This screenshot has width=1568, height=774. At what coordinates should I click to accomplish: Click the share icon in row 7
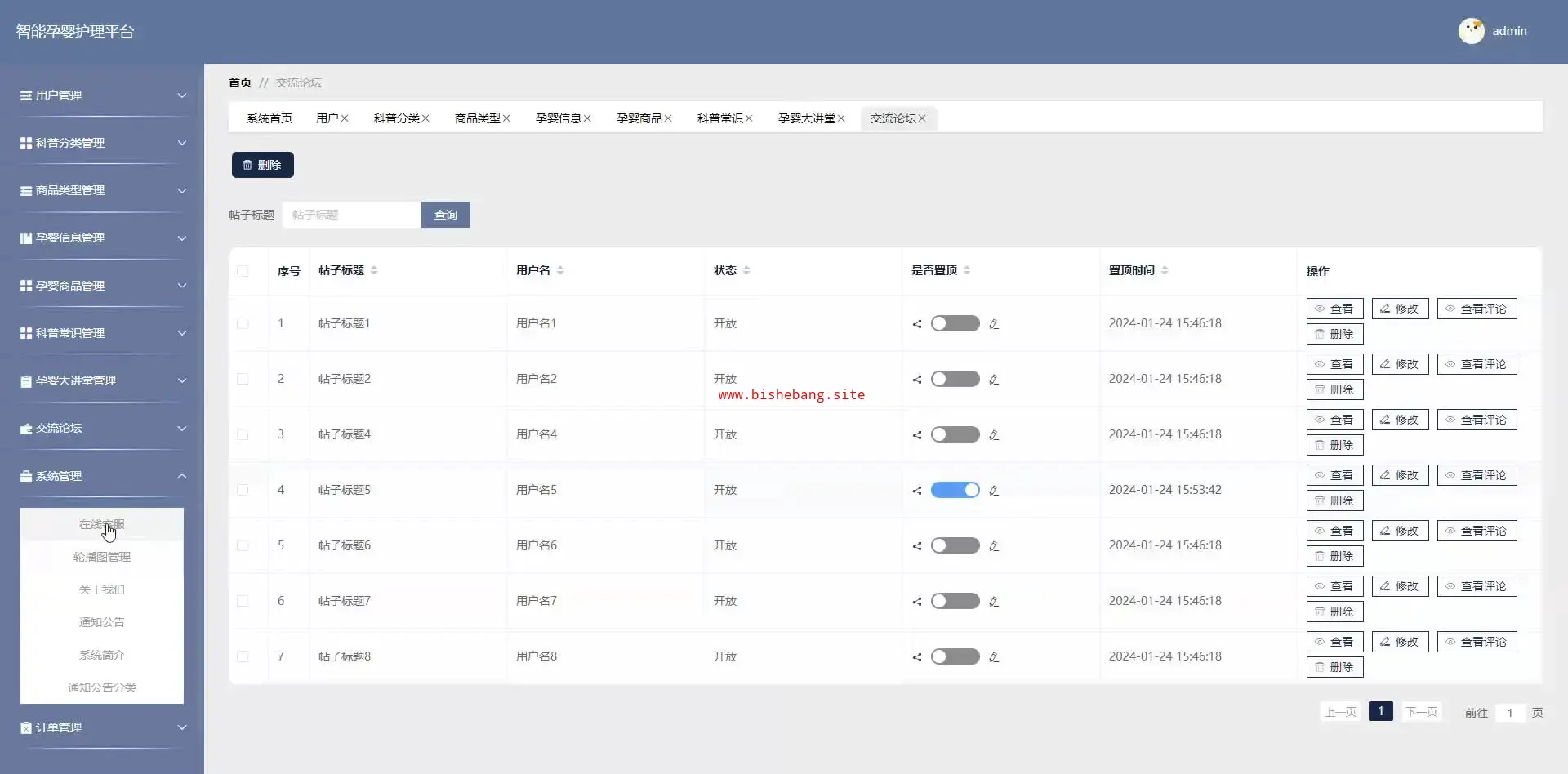(917, 657)
